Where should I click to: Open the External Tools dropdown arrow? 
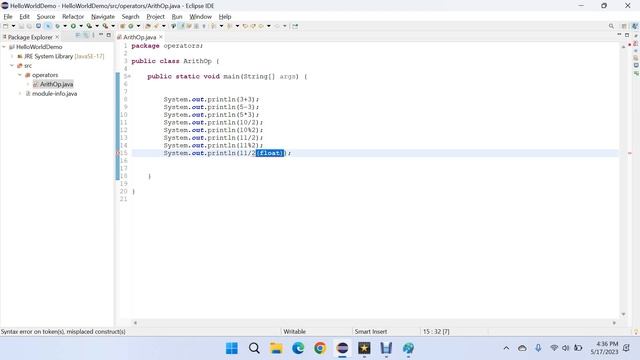click(113, 26)
